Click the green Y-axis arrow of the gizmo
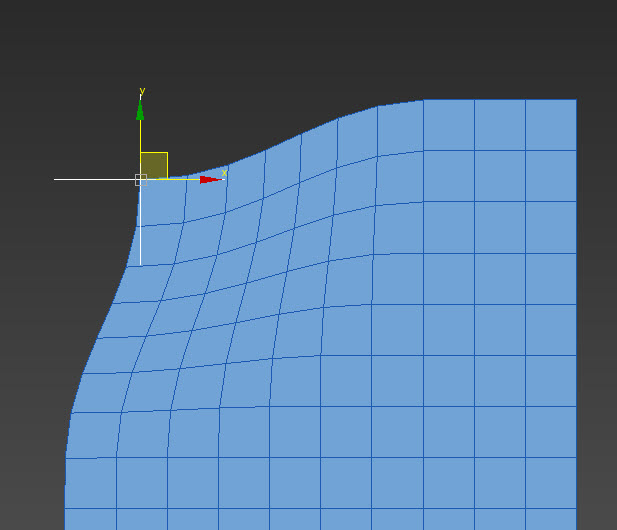The width and height of the screenshot is (617, 530). point(140,110)
